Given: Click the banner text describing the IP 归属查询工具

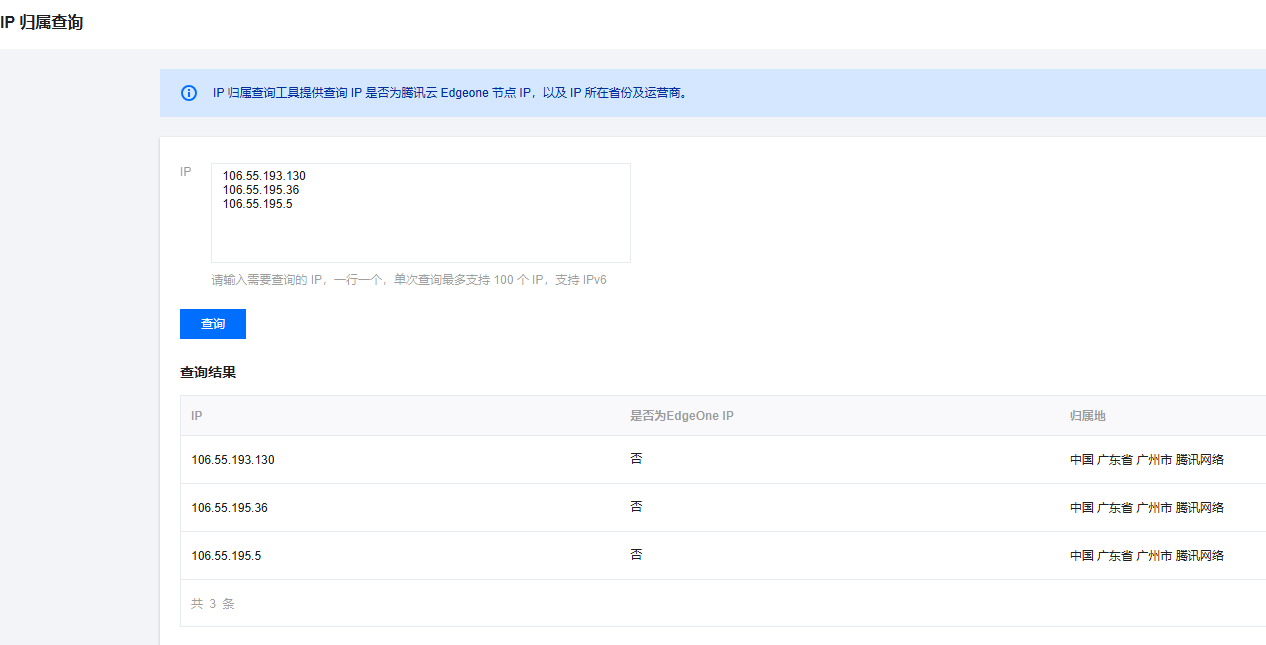Looking at the screenshot, I should coord(450,93).
